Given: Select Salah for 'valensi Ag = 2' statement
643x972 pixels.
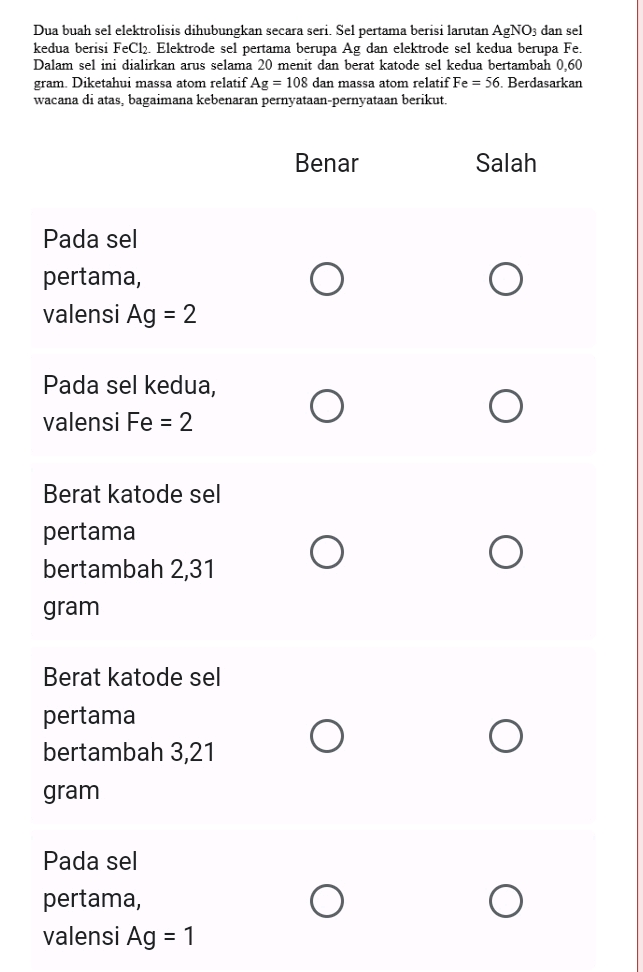Looking at the screenshot, I should tap(506, 279).
